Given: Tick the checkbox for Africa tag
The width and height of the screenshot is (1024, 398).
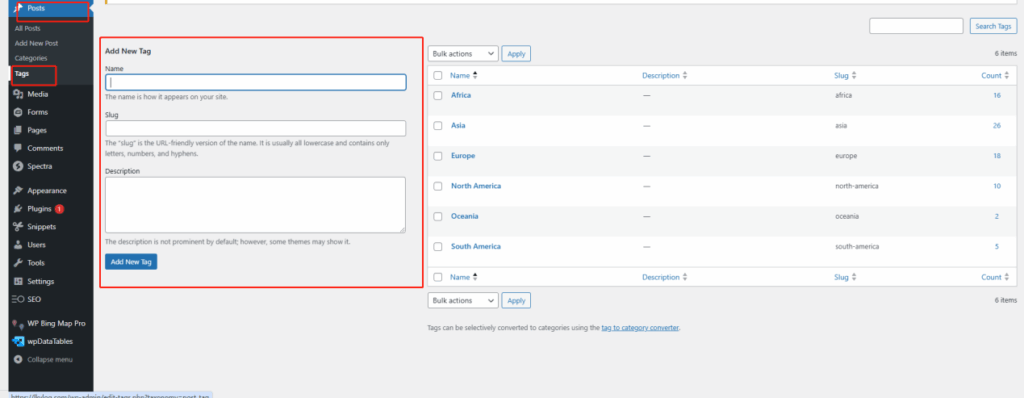Looking at the screenshot, I should 438,95.
